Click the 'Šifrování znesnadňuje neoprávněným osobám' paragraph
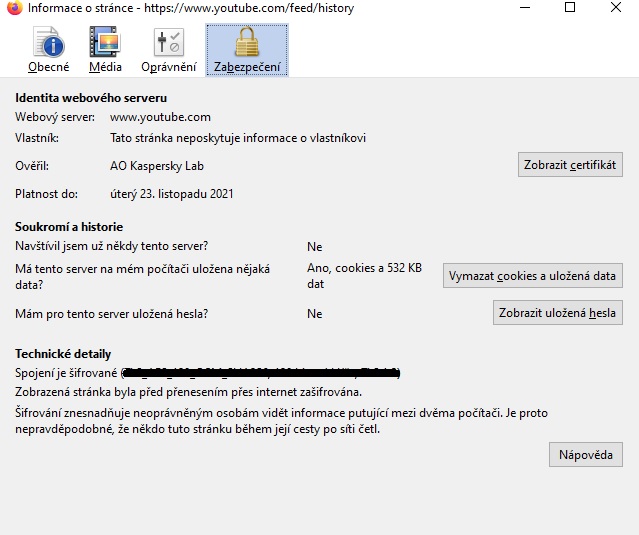This screenshot has width=639, height=535. pyautogui.click(x=281, y=421)
